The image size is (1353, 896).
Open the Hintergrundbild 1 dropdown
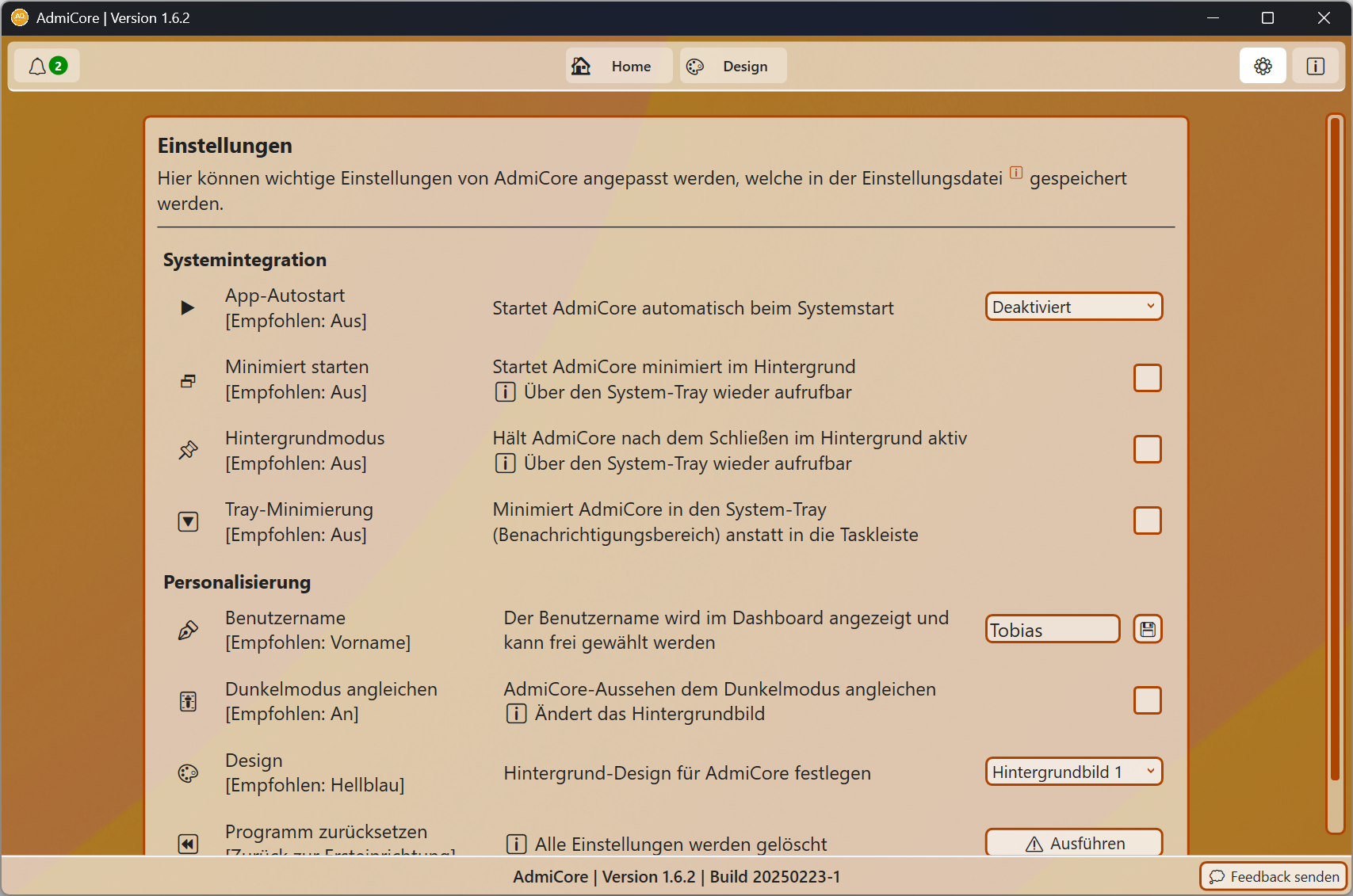[1073, 772]
